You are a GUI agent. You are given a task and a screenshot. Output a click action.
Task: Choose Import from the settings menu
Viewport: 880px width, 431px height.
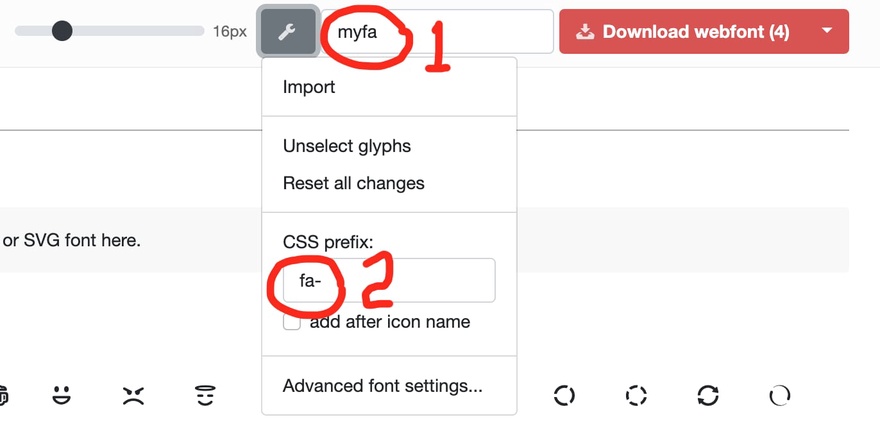point(309,87)
